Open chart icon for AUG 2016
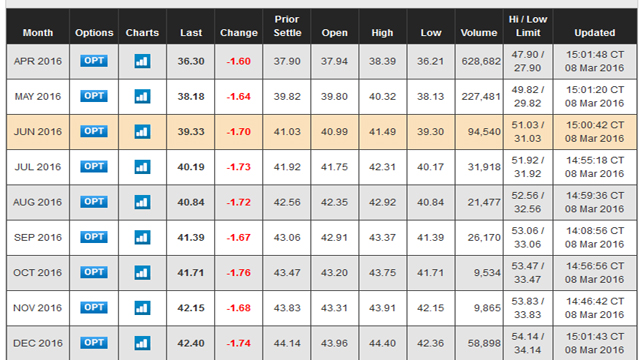Screen dimensions: 640x360 coord(142,202)
